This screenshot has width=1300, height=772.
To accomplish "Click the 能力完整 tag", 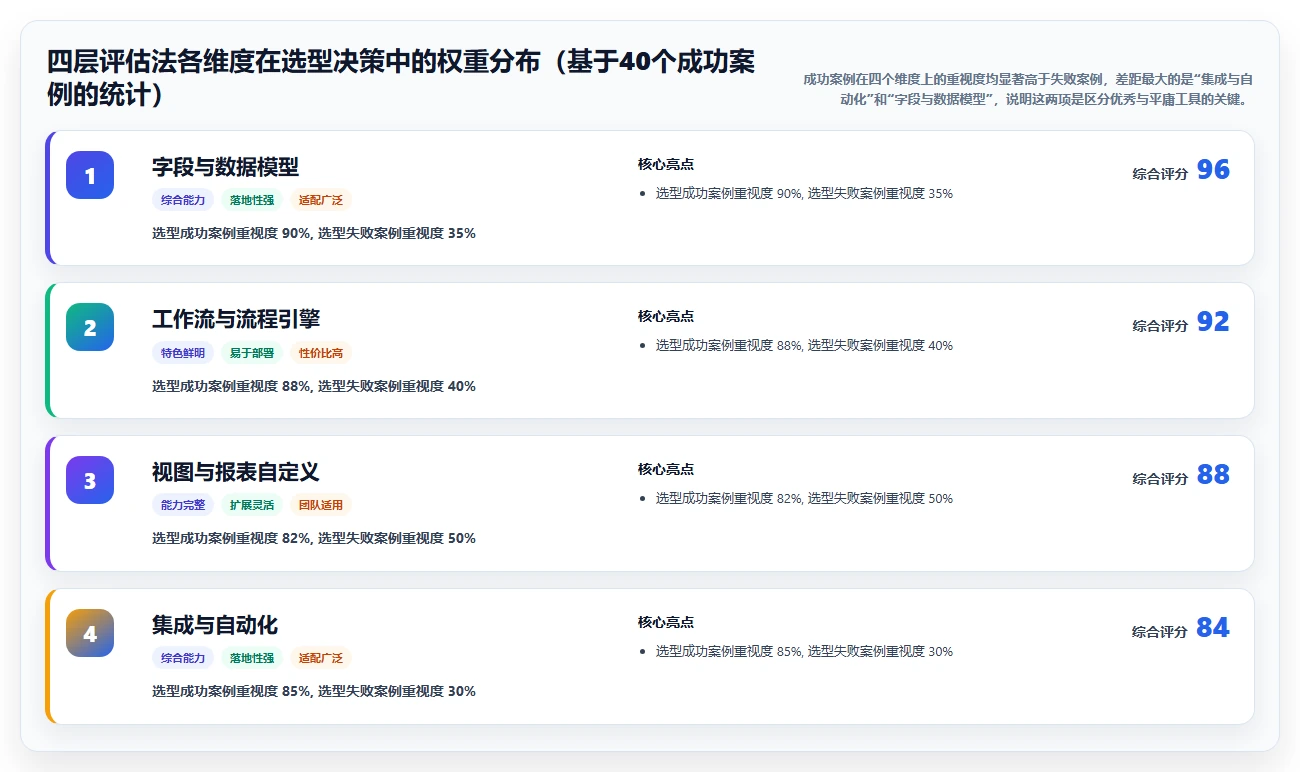I will (x=183, y=505).
